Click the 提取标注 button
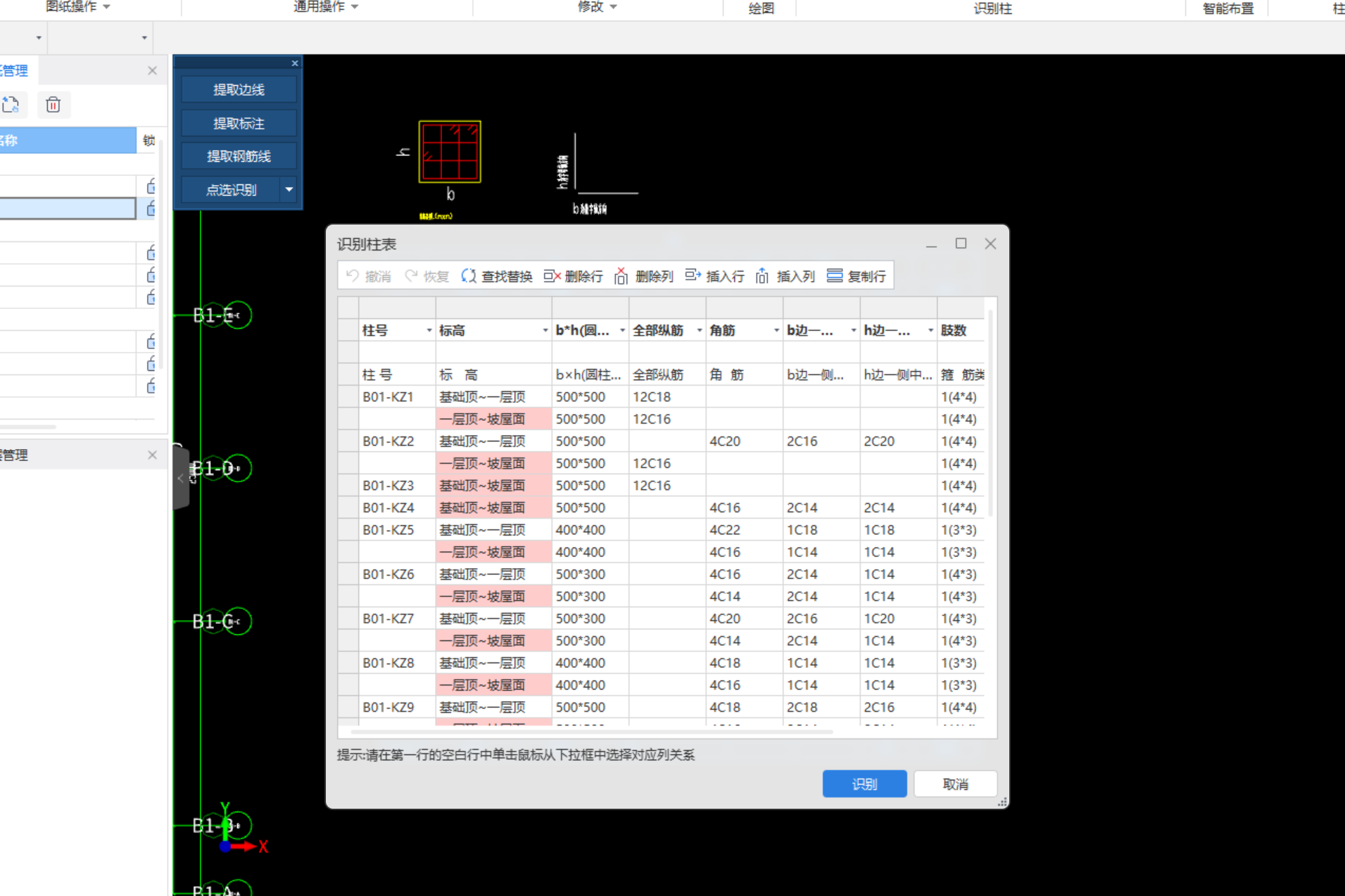The height and width of the screenshot is (896, 1345). pyautogui.click(x=239, y=123)
